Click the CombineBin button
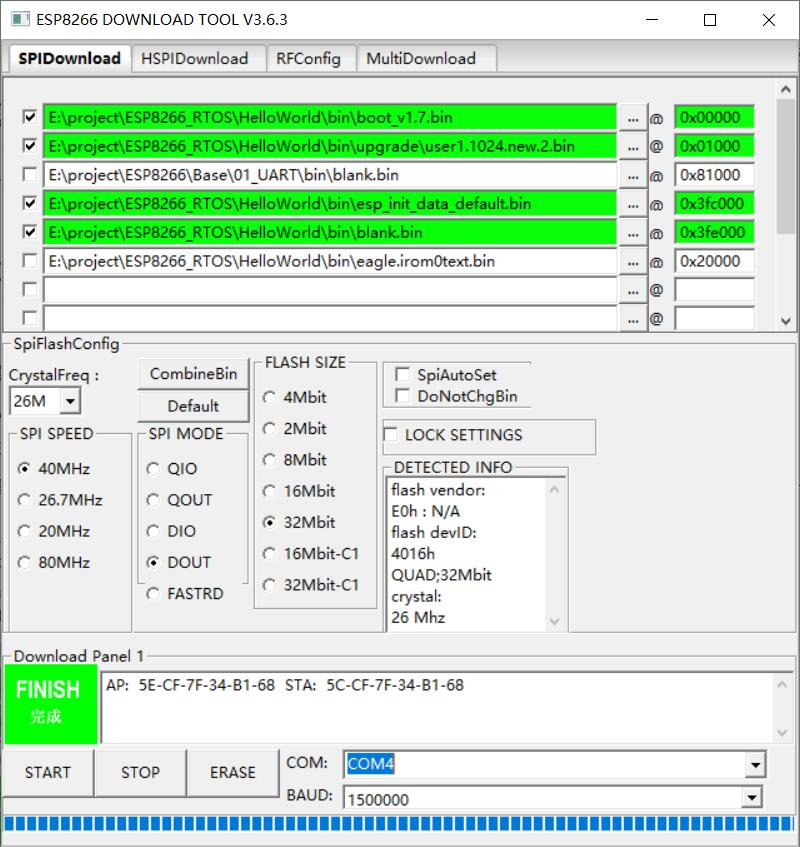 [192, 373]
